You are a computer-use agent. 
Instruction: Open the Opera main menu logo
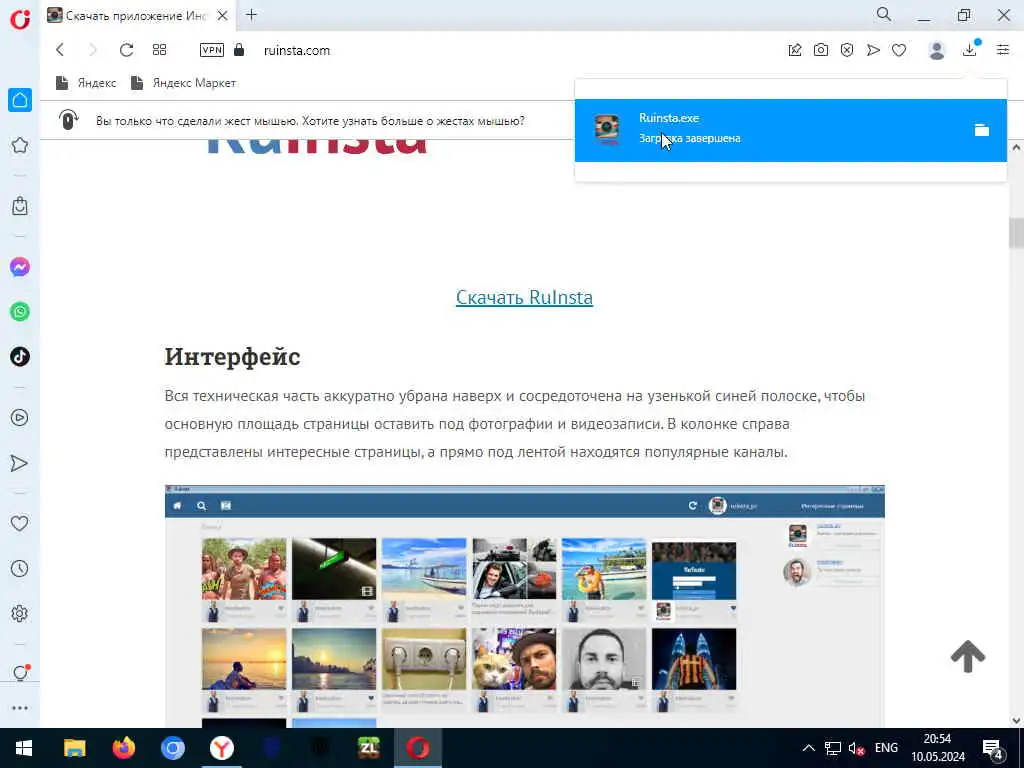[x=20, y=18]
